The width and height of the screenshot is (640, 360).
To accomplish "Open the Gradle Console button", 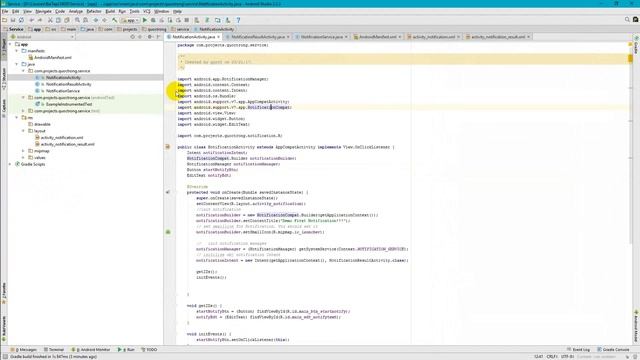I will 613,349.
